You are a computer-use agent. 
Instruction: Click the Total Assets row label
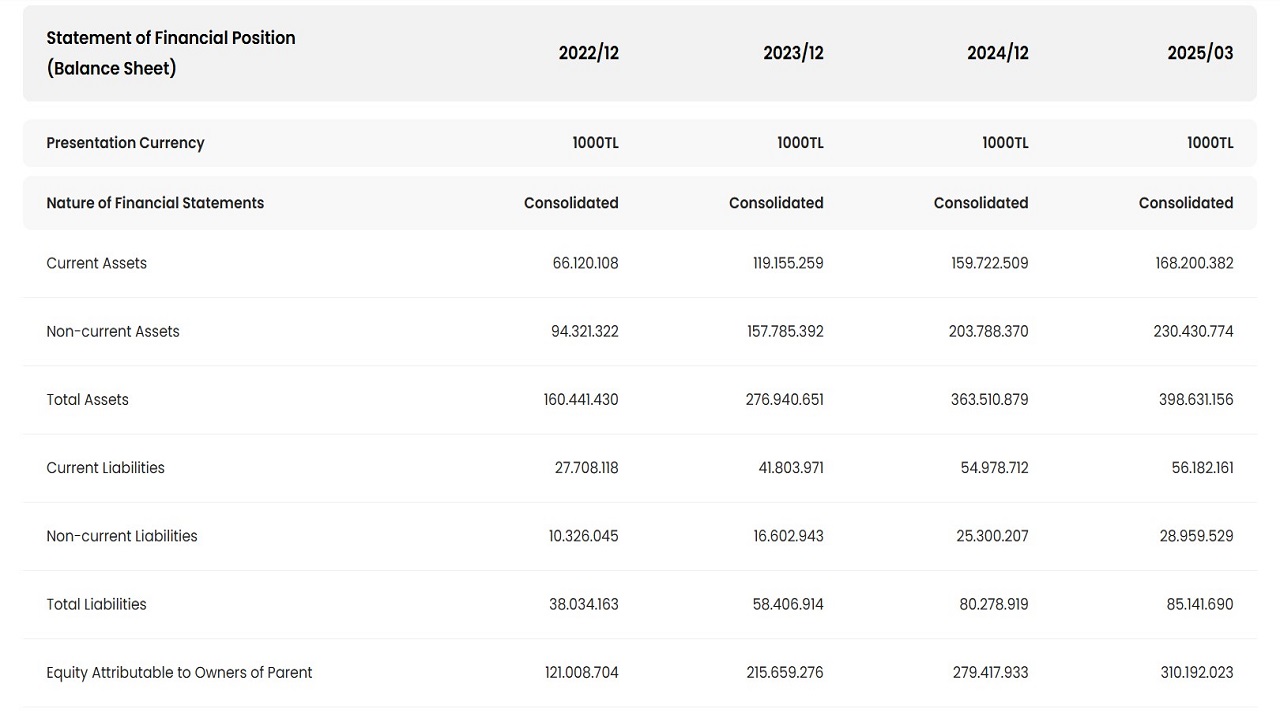[x=87, y=399]
